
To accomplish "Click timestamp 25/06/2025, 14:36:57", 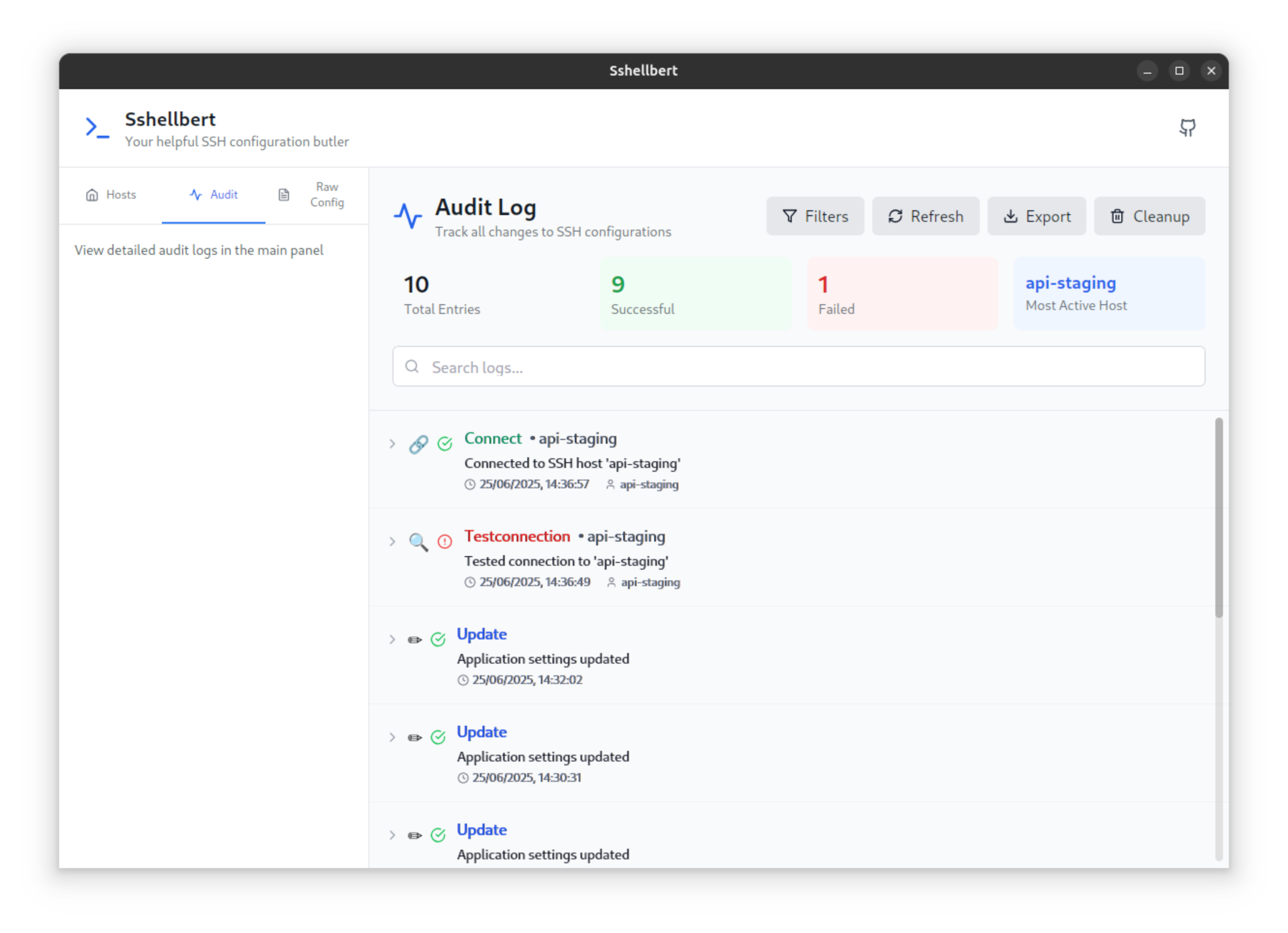I will coord(534,485).
